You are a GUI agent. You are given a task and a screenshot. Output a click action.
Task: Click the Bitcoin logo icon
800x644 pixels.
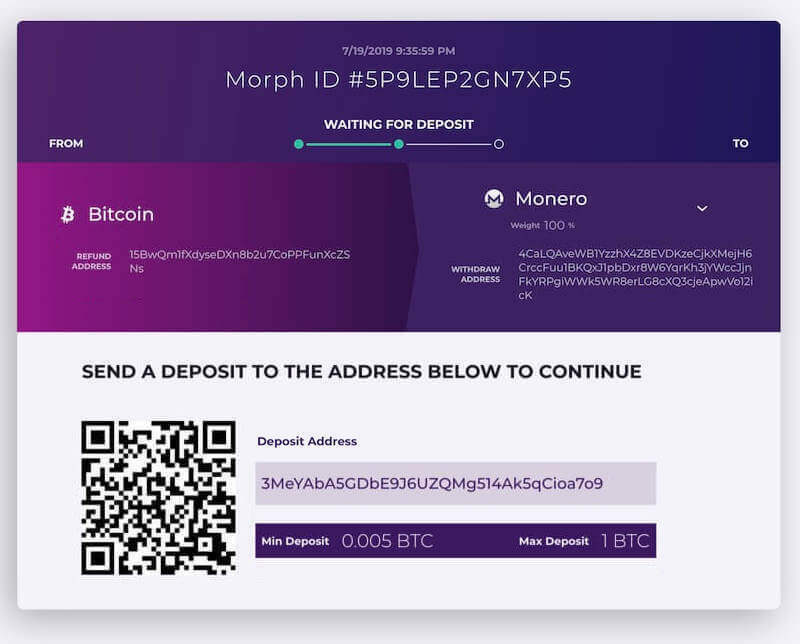click(x=67, y=215)
